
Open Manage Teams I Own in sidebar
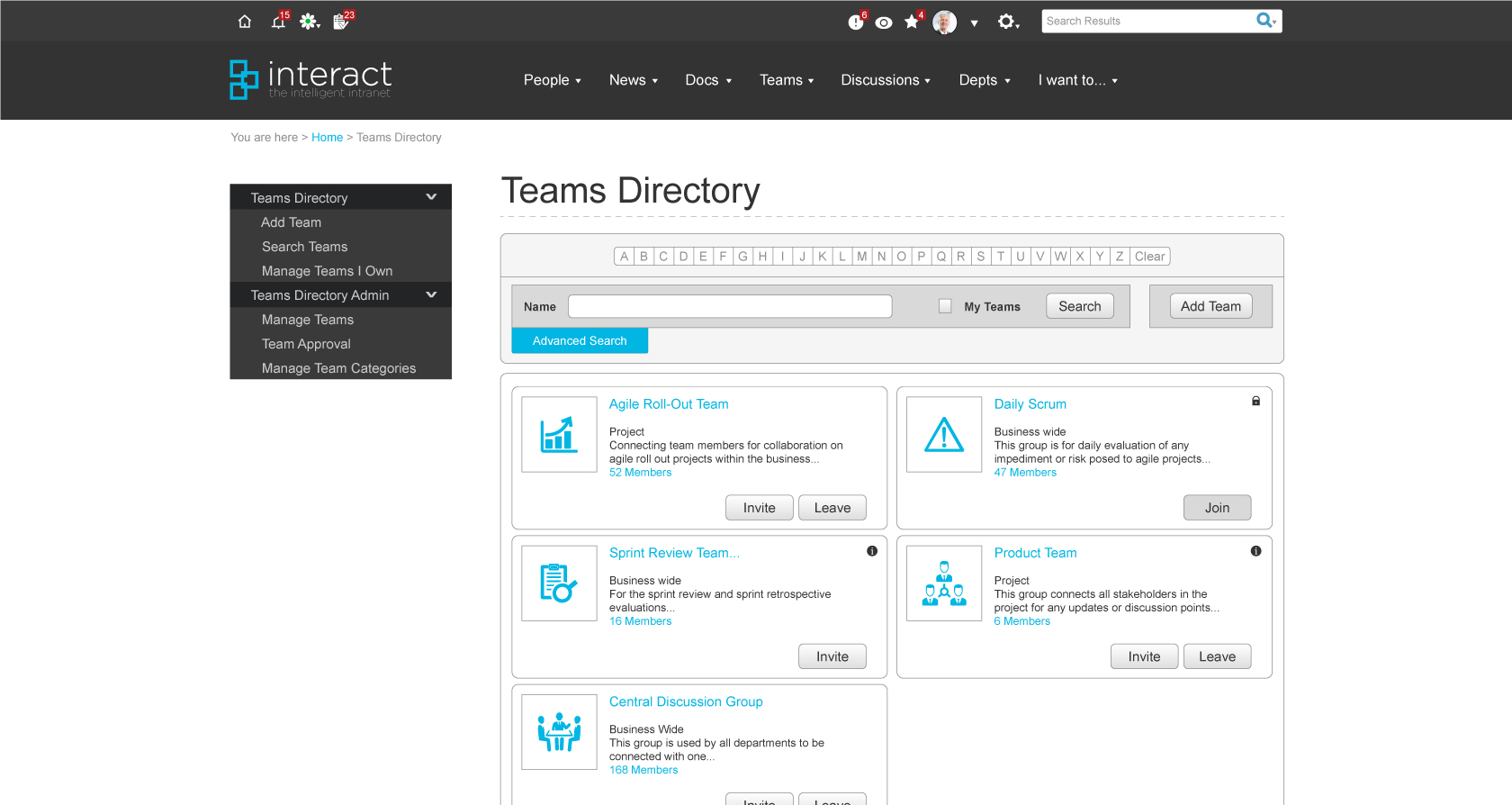327,271
